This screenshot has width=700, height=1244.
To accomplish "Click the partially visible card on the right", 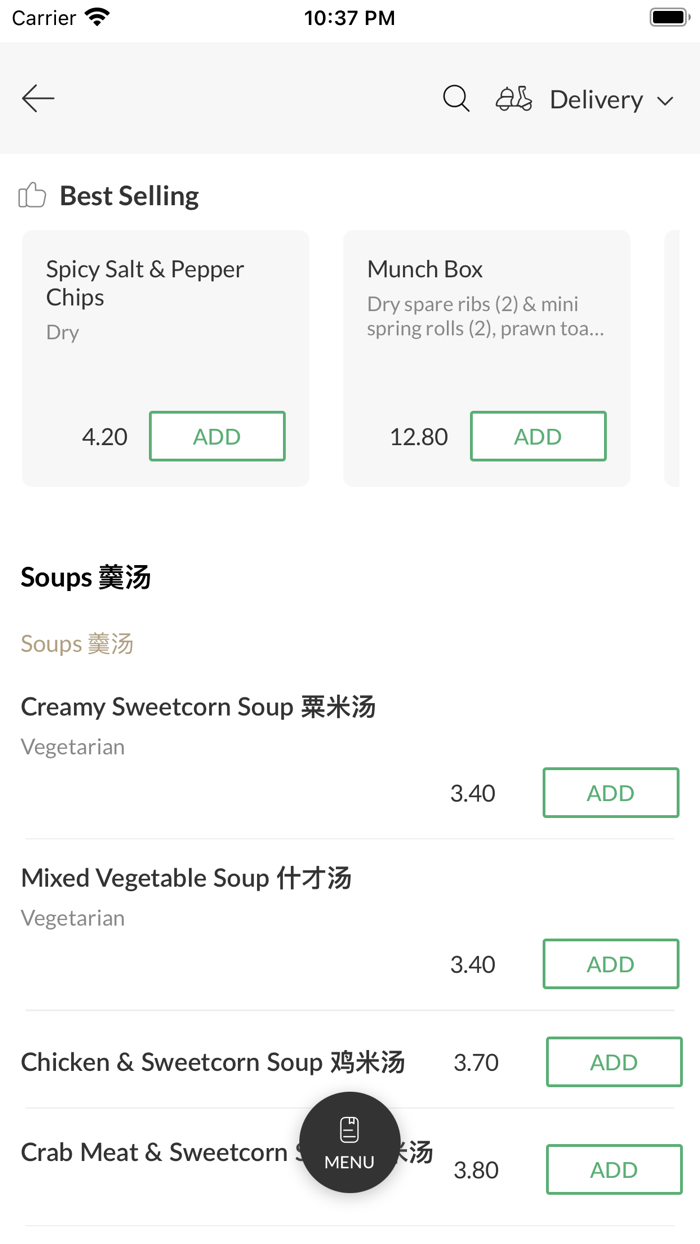I will [684, 357].
